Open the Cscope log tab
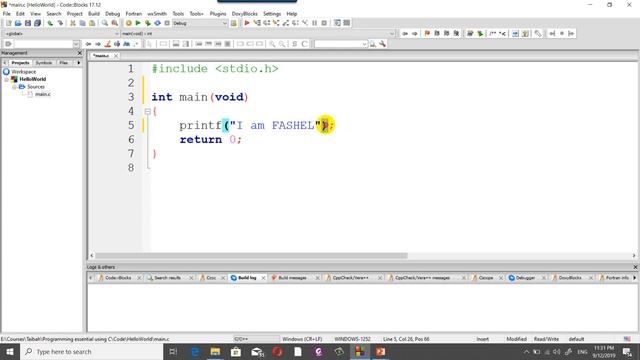Image resolution: width=640 pixels, height=360 pixels. tap(485, 278)
